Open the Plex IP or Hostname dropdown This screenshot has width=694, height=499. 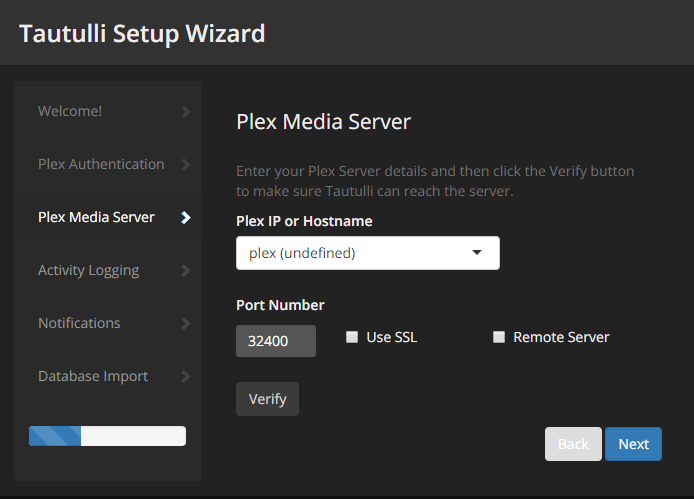(367, 253)
